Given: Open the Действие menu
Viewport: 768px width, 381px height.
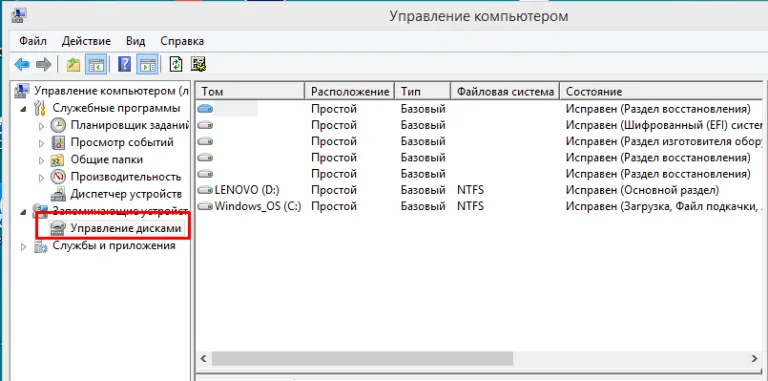Looking at the screenshot, I should coord(87,41).
